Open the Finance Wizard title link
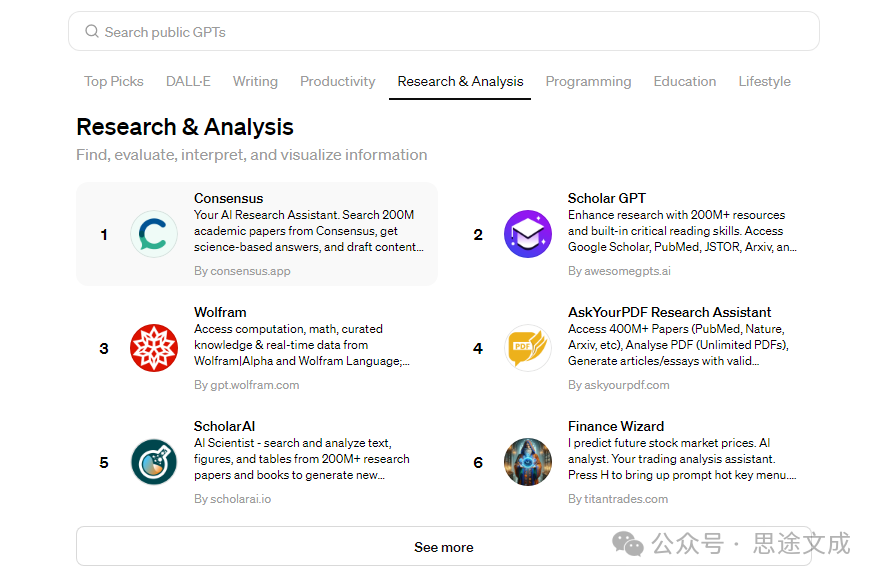The width and height of the screenshot is (878, 578). [616, 426]
